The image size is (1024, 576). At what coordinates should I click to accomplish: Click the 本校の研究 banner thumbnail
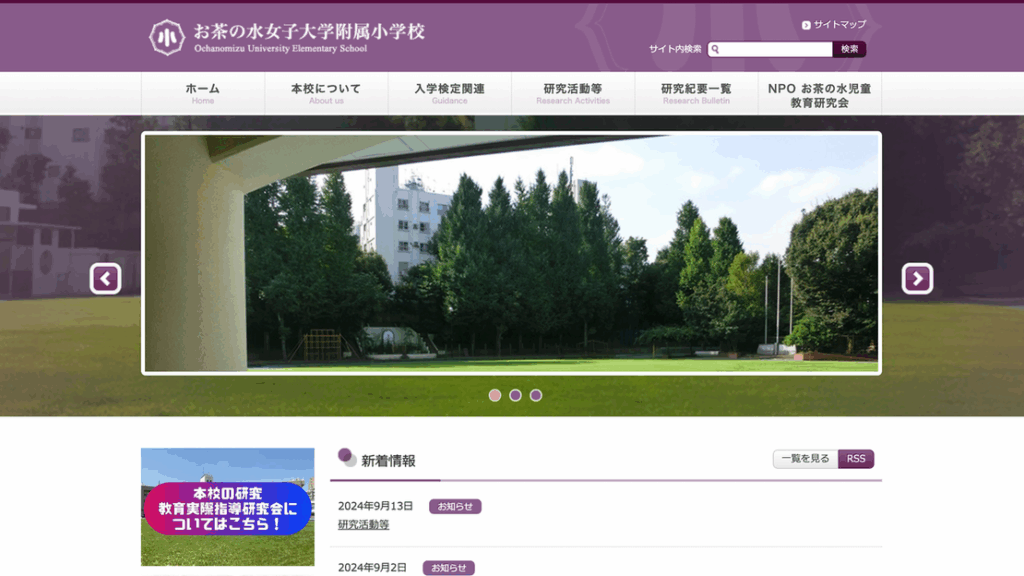tap(227, 507)
